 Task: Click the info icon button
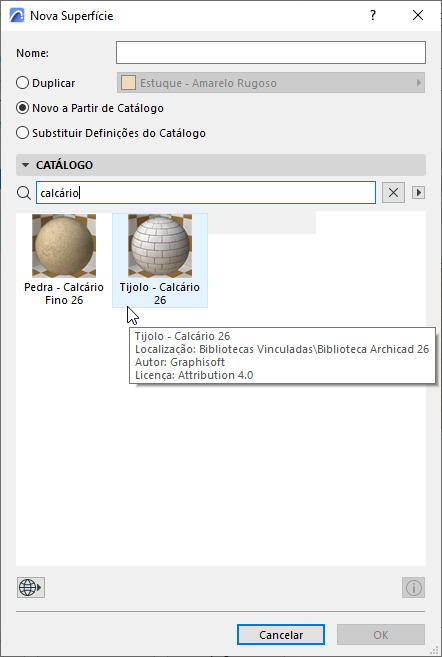[414, 587]
